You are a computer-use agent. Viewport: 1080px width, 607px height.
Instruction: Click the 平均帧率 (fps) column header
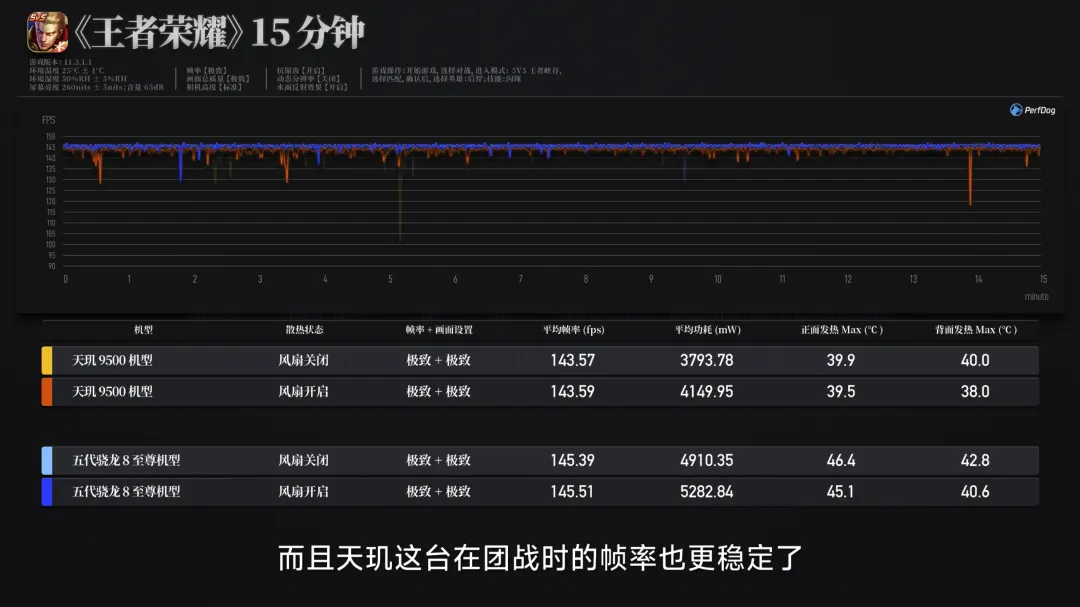tap(573, 330)
